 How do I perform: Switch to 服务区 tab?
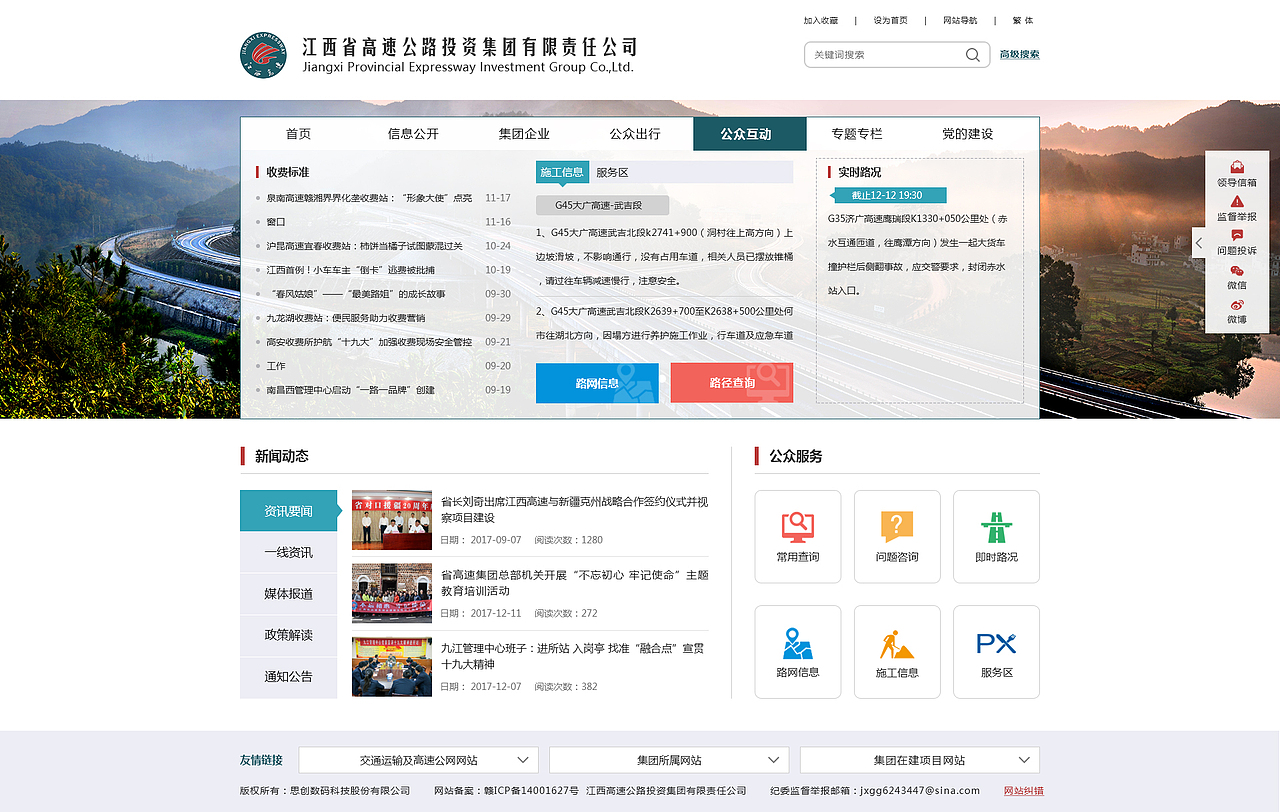(x=612, y=172)
